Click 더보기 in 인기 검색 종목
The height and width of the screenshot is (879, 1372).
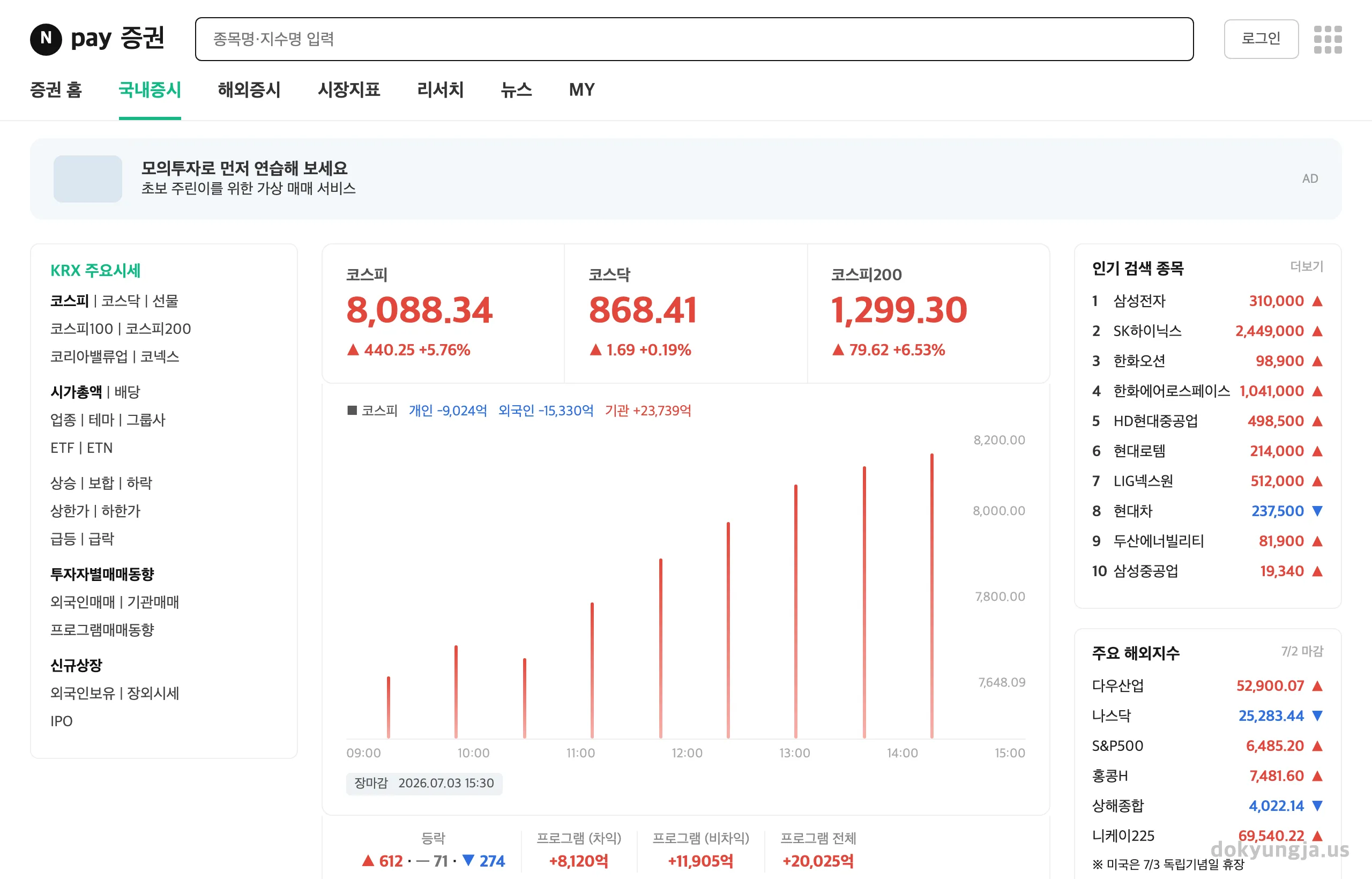coord(1307,266)
